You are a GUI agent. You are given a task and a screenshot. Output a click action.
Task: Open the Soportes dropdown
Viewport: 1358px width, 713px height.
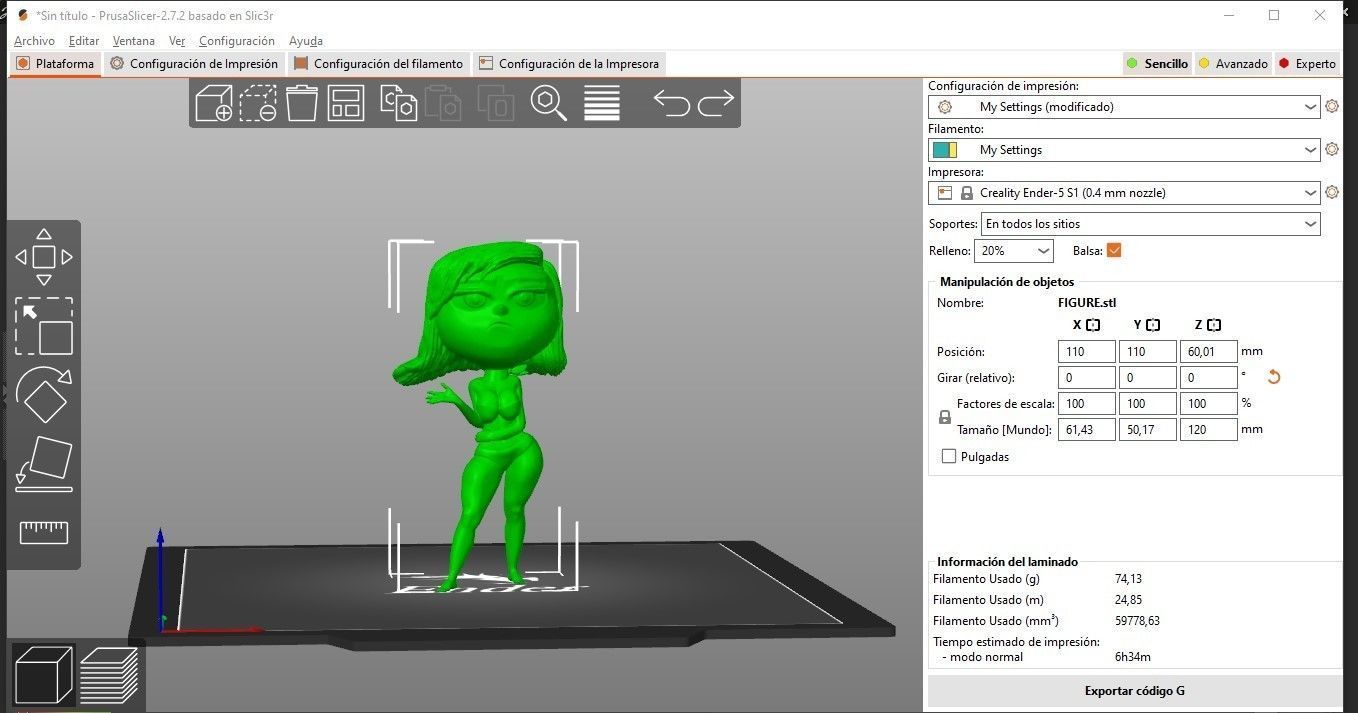1150,224
